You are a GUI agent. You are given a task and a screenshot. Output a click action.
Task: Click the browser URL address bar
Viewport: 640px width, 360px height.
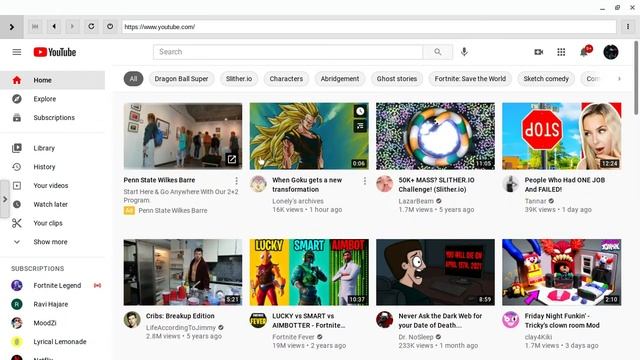click(x=369, y=27)
